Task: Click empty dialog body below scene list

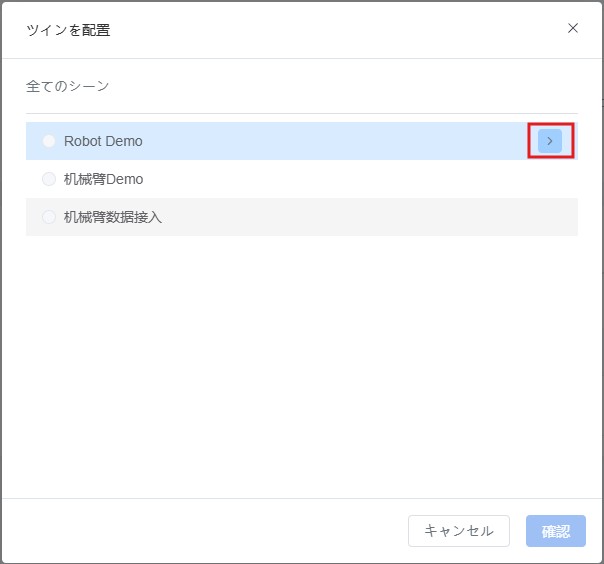Action: click(x=301, y=370)
